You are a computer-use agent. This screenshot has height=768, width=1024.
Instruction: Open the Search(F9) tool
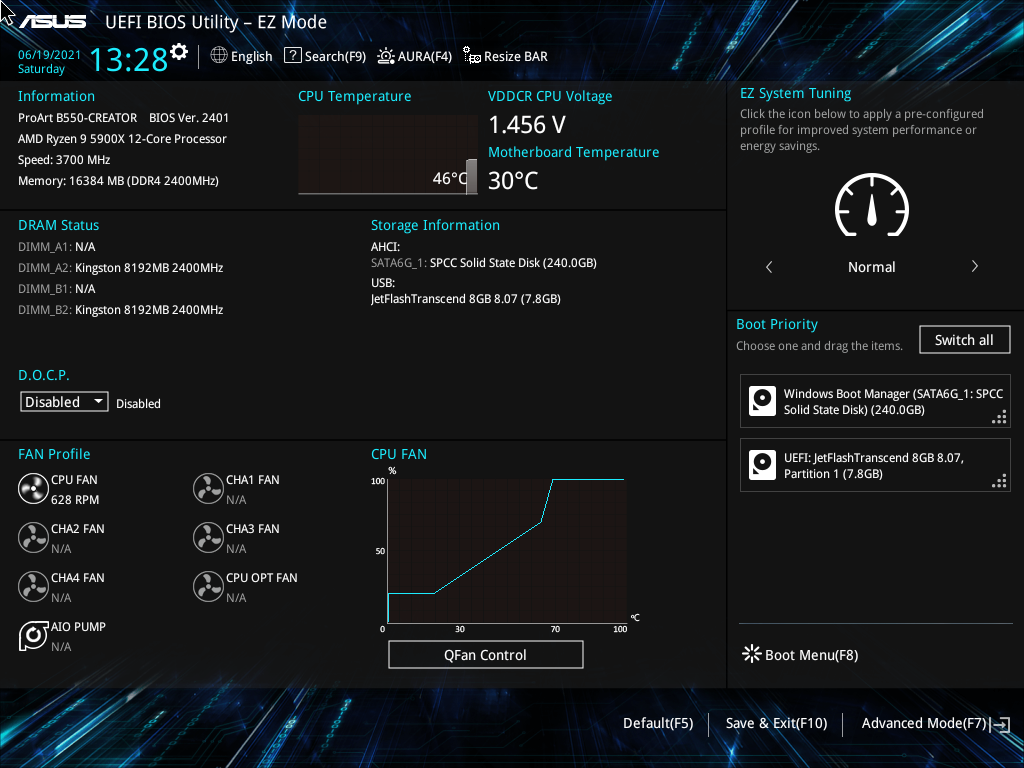[324, 56]
